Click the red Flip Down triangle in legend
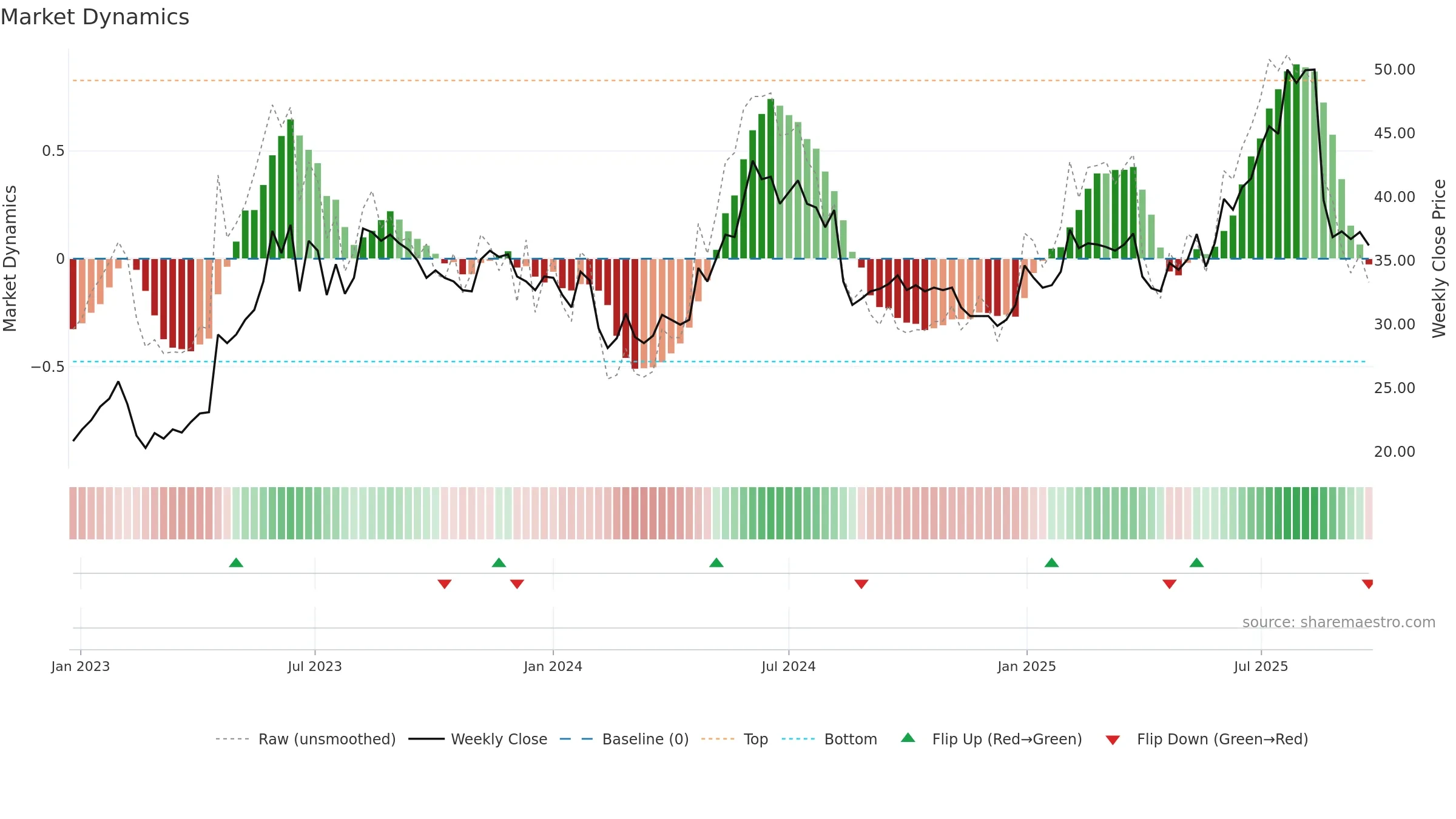This screenshot has height=819, width=1456. pos(1113,740)
